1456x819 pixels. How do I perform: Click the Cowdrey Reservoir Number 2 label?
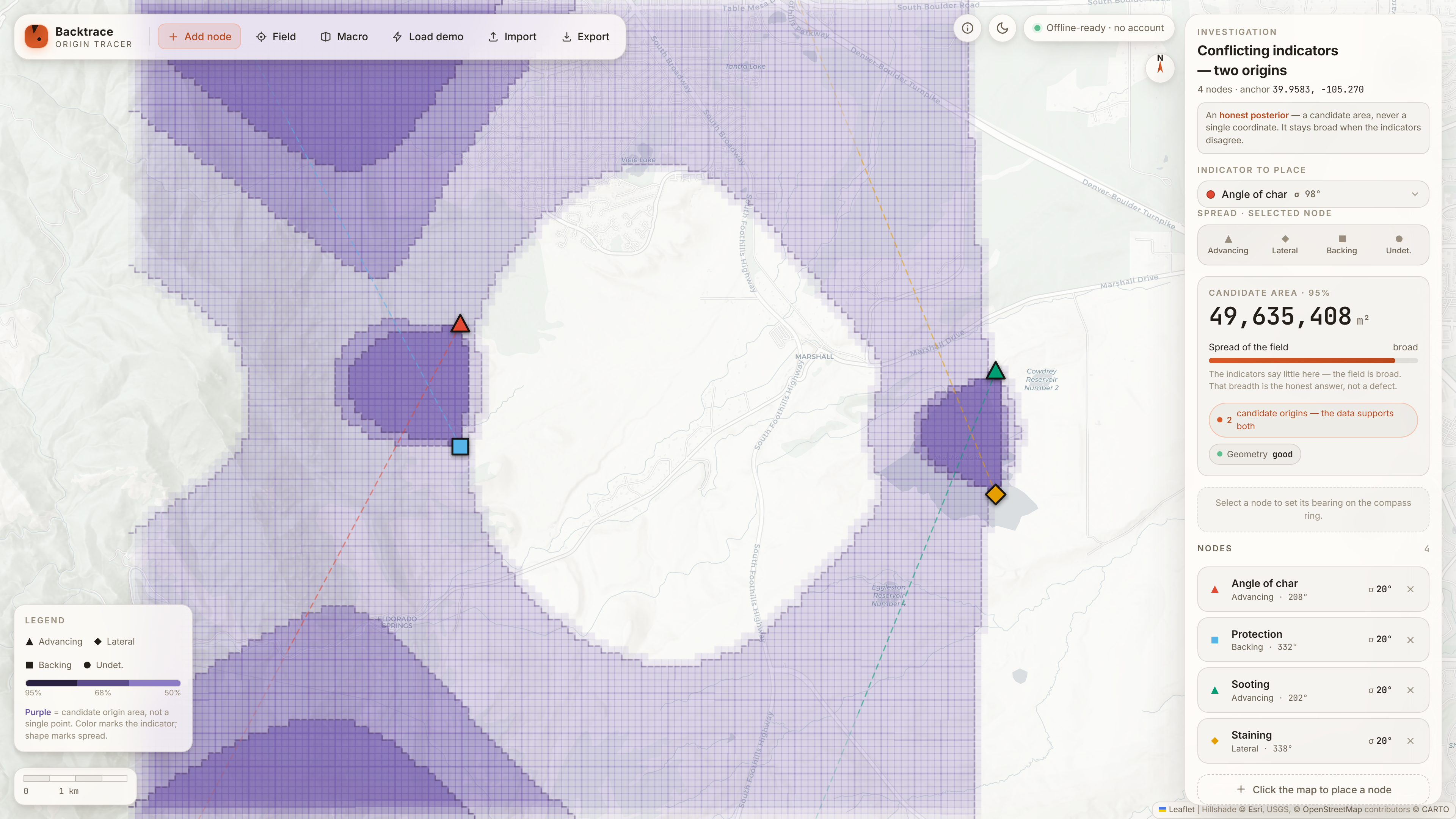pyautogui.click(x=1041, y=379)
